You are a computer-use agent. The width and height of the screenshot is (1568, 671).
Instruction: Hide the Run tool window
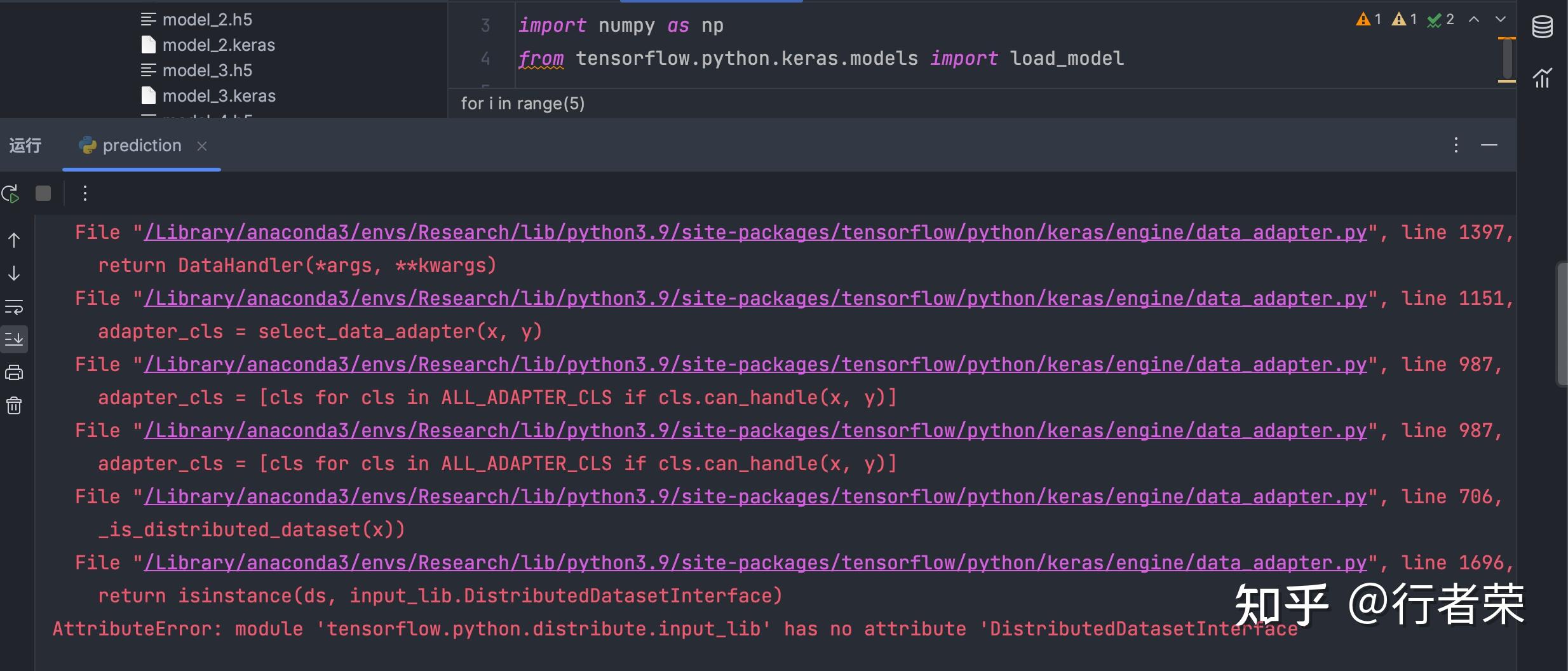1489,145
